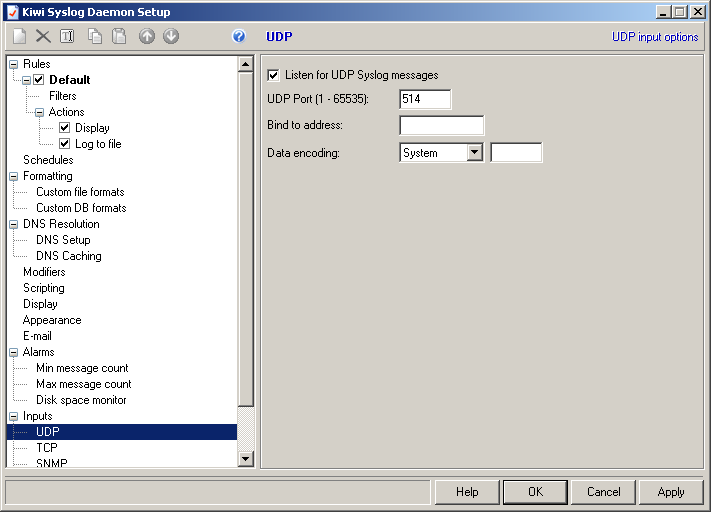Click the Delete (X) toolbar icon
The image size is (711, 512).
43,36
